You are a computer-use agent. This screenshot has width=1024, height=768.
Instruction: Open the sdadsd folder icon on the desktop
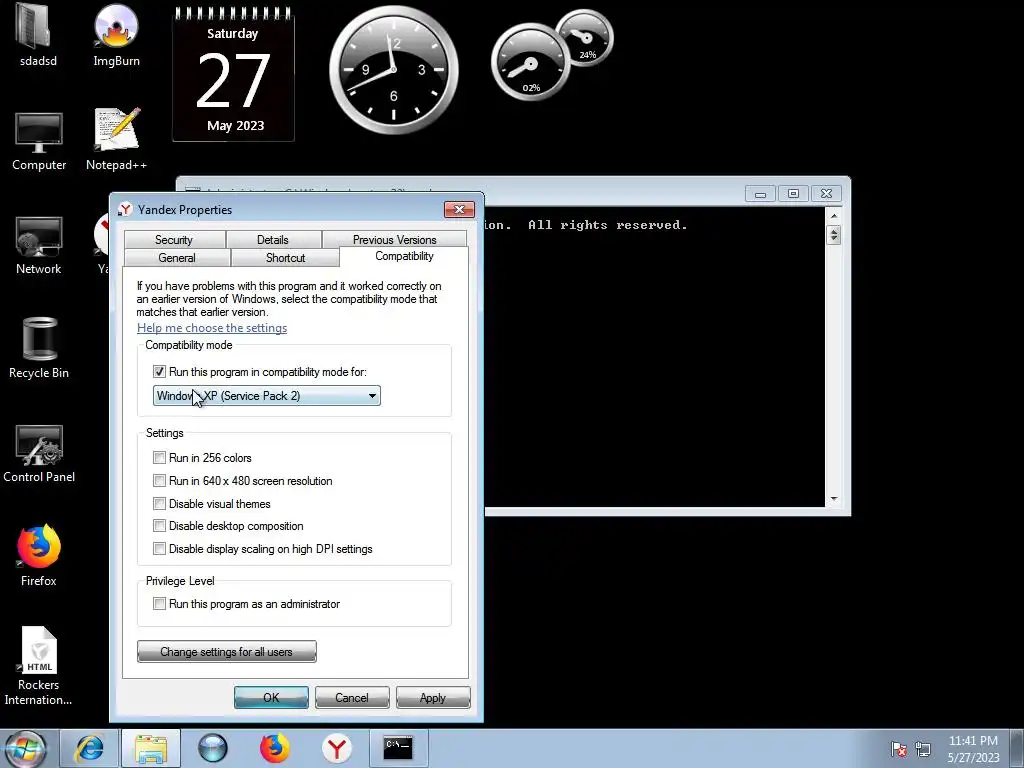point(38,35)
